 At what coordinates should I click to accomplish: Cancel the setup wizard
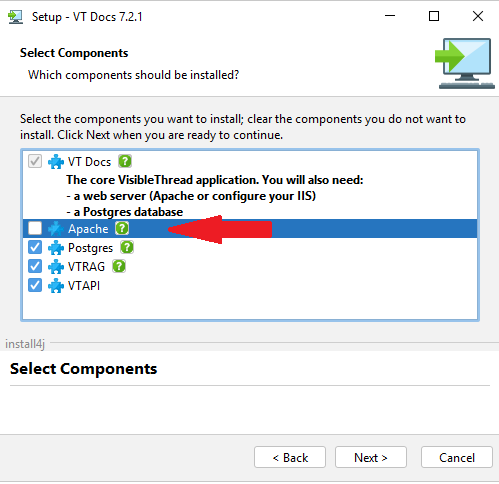[457, 457]
